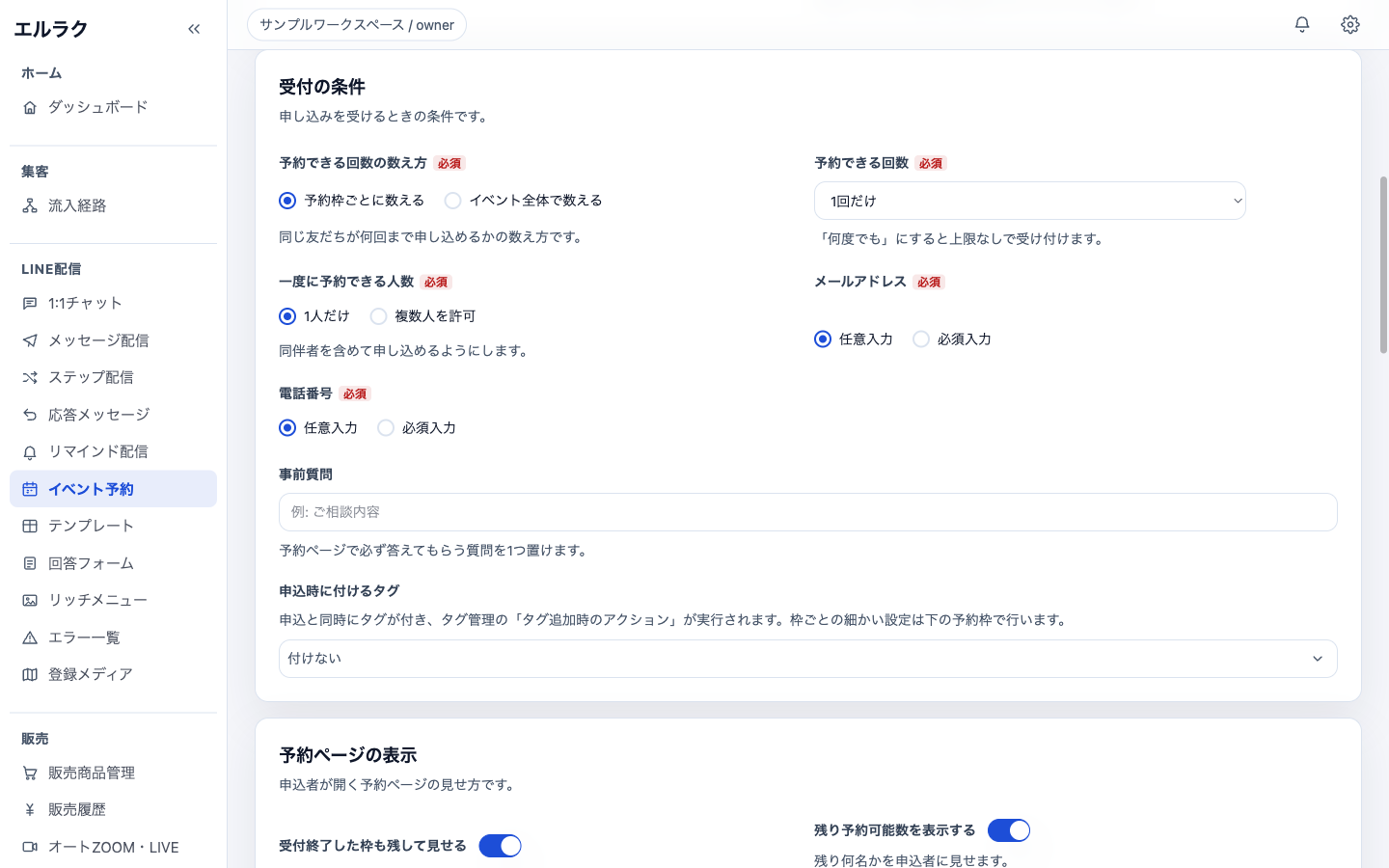Screen dimensions: 1389x868
Task: Click the 回答フォーム document icon
Action: [x=30, y=563]
